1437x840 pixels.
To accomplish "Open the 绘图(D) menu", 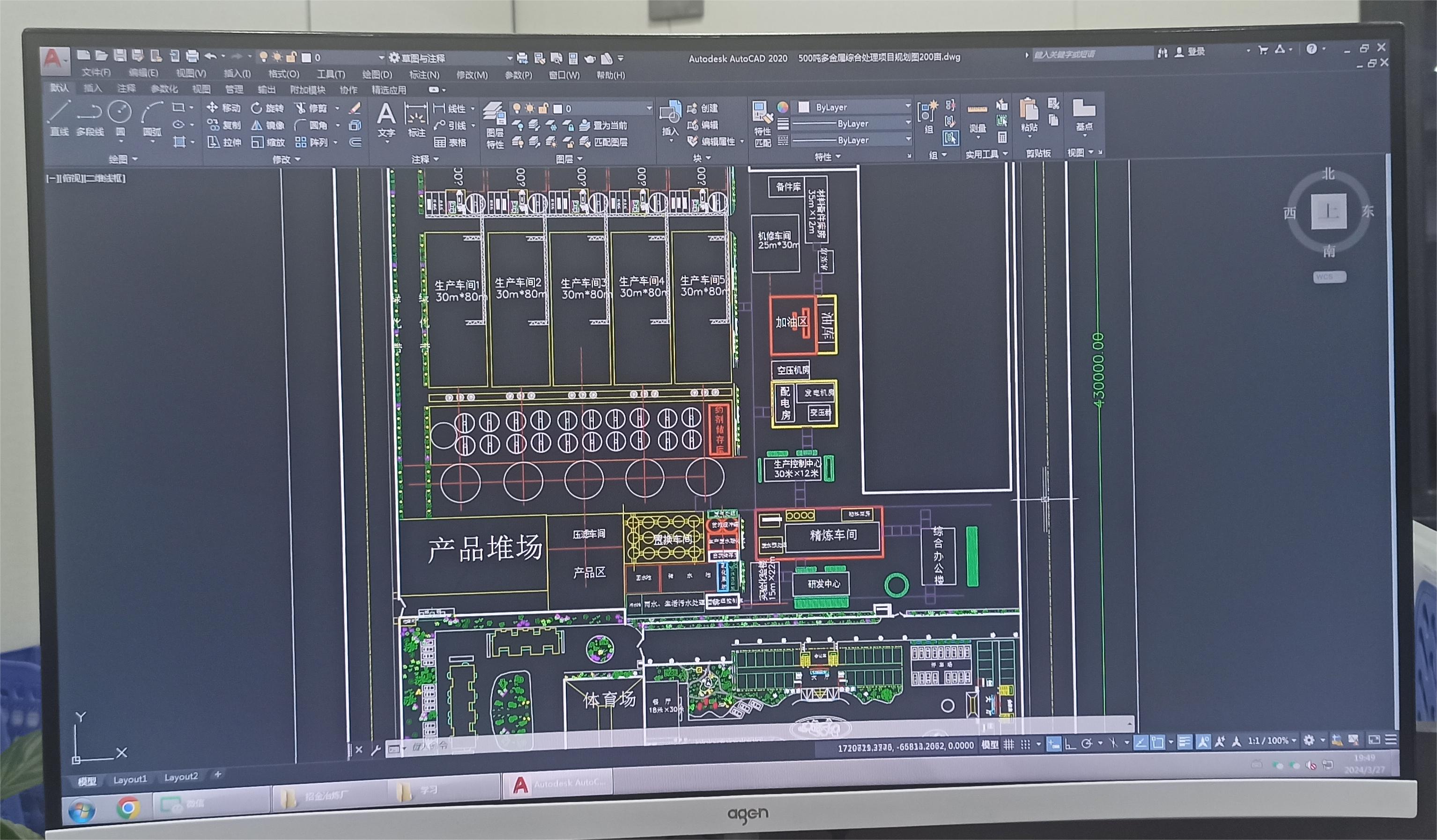I will 377,74.
